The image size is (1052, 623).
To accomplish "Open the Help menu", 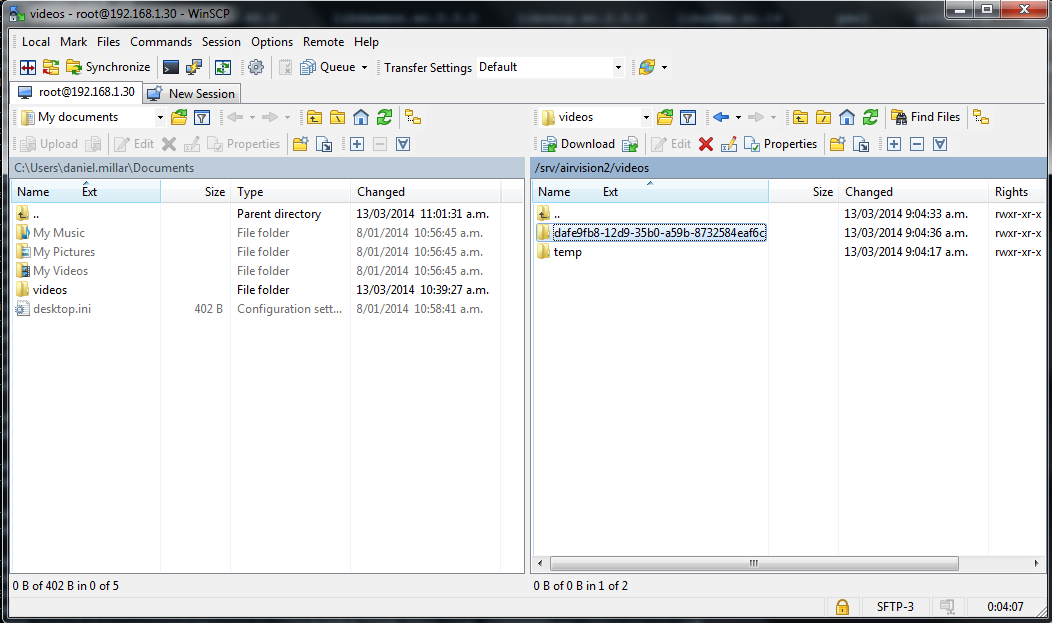I will pyautogui.click(x=366, y=42).
